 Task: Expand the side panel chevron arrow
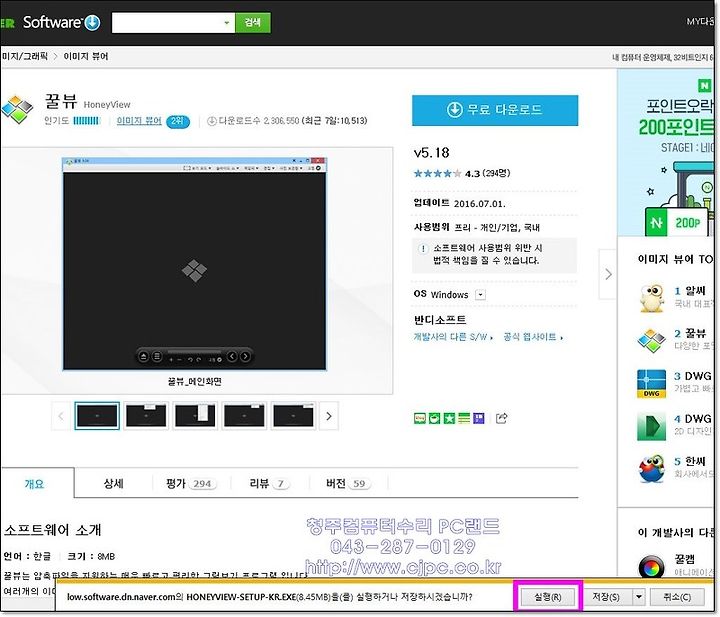608,275
